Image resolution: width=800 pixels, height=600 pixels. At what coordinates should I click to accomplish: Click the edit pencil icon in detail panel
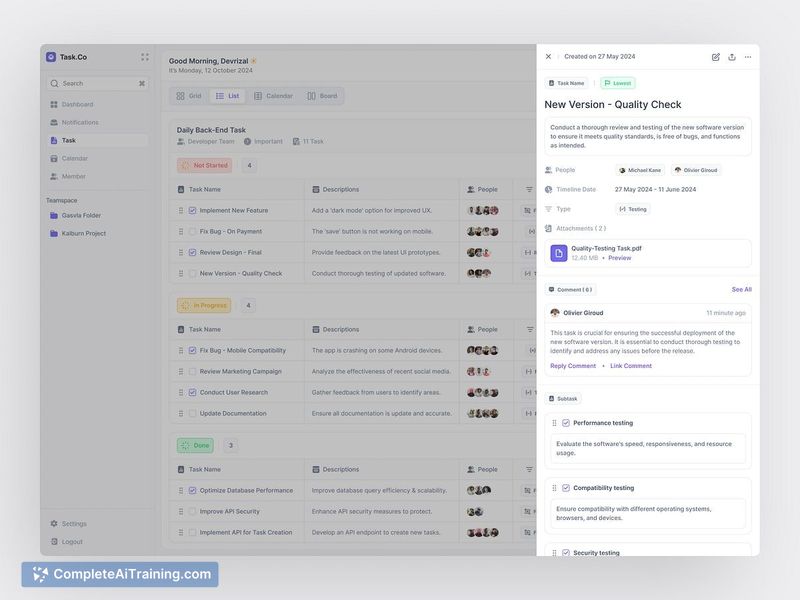[716, 57]
